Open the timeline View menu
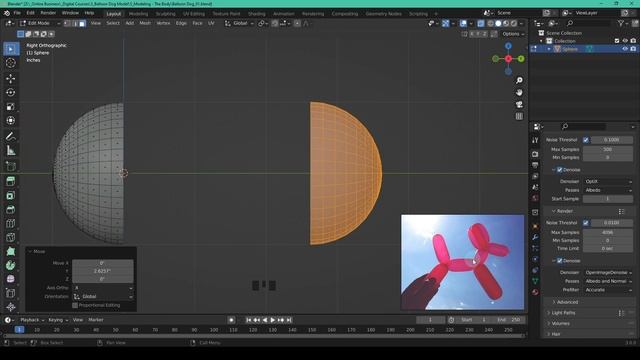The image size is (640, 360). pyautogui.click(x=78, y=320)
